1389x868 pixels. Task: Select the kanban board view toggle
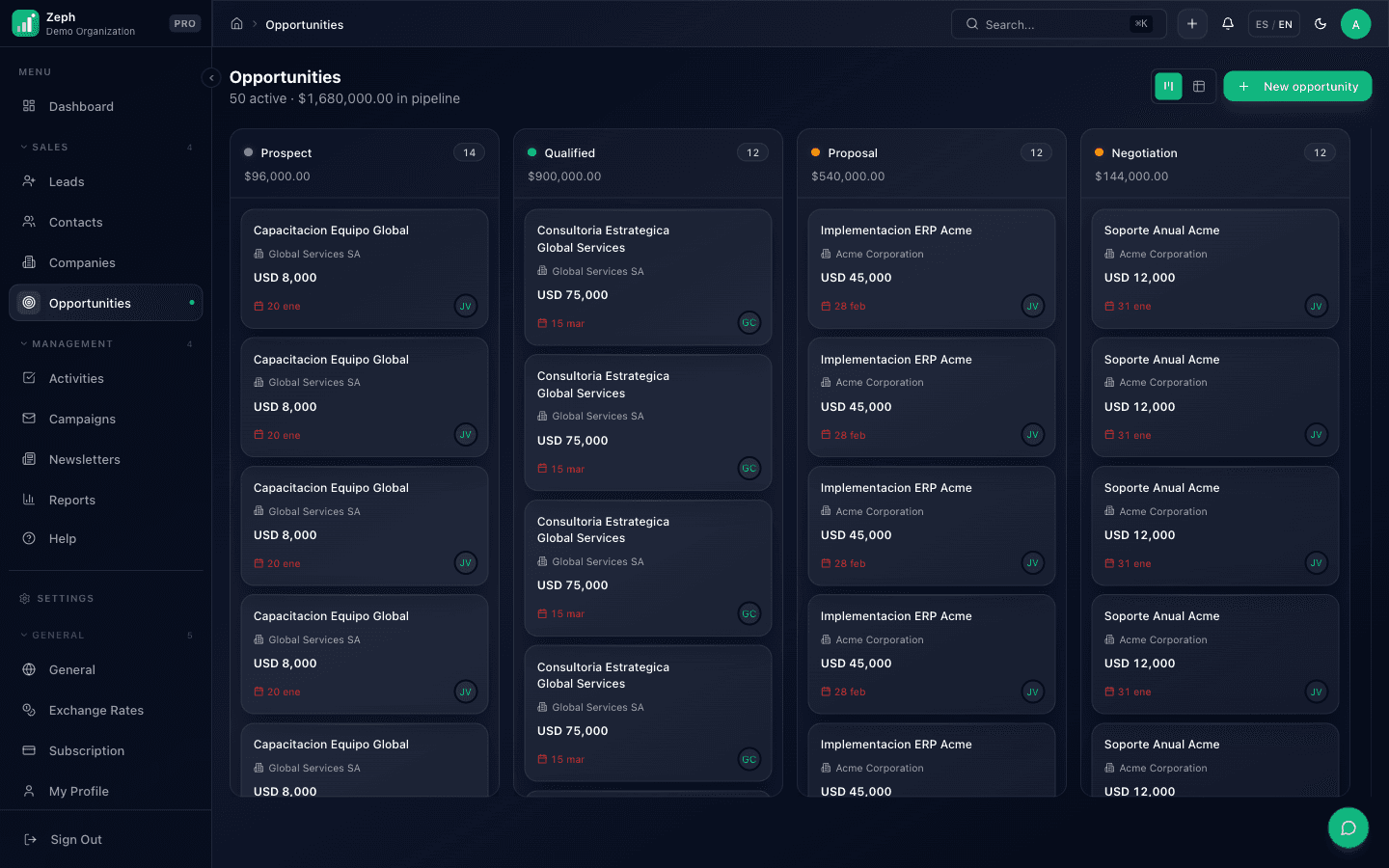tap(1168, 86)
